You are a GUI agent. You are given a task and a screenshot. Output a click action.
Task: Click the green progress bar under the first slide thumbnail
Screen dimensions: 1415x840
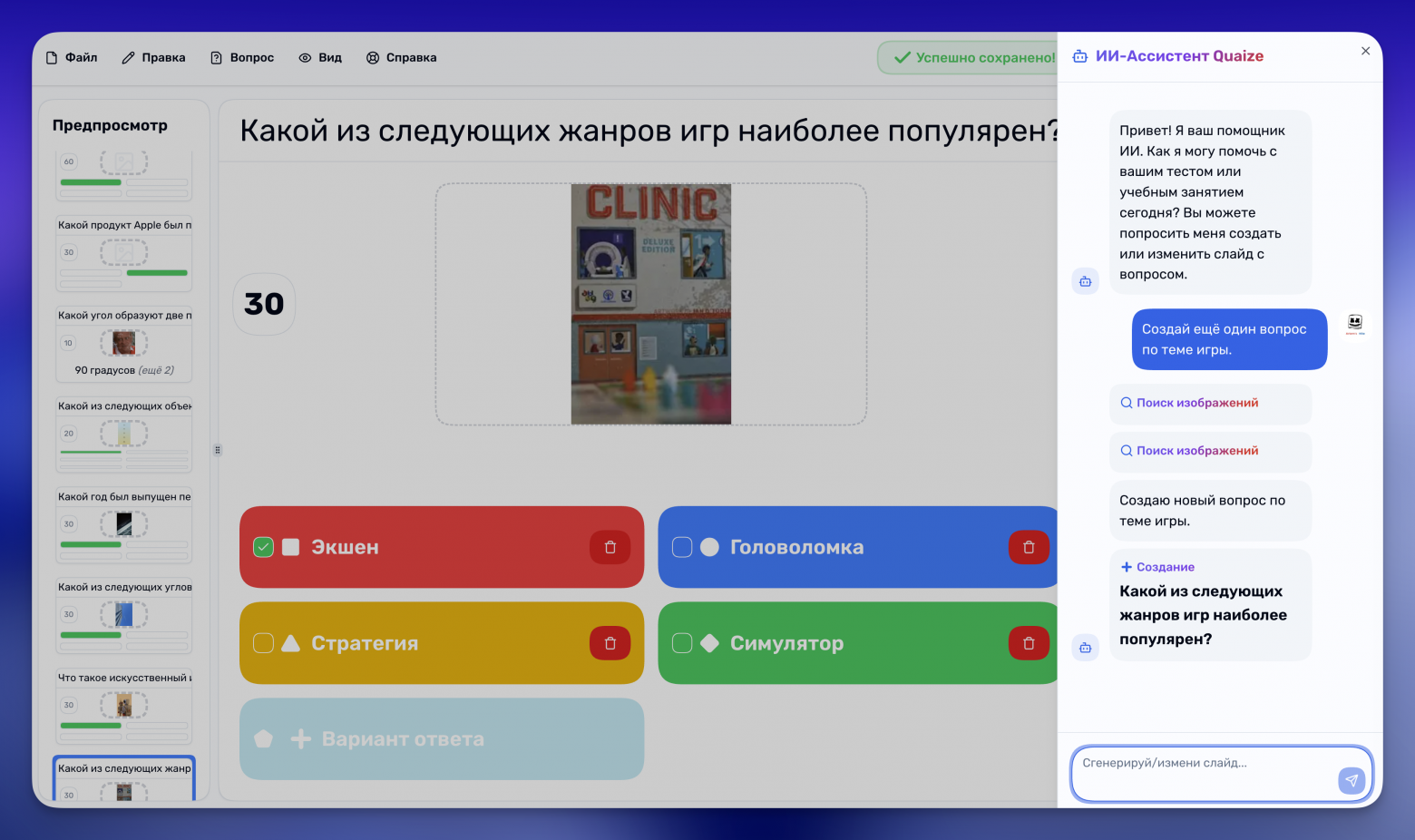90,181
